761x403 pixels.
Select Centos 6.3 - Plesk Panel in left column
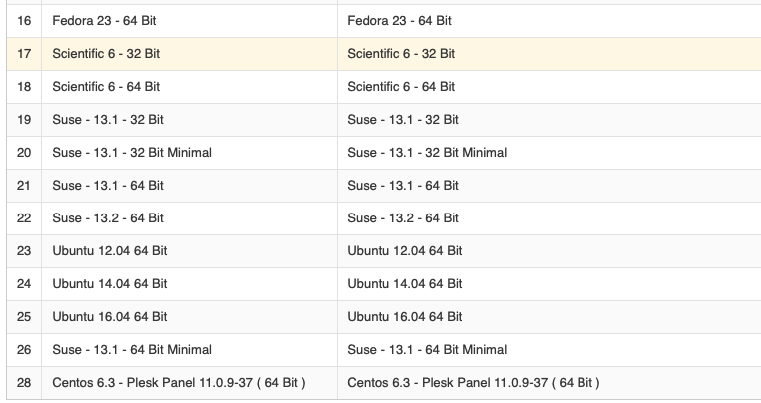click(x=179, y=383)
